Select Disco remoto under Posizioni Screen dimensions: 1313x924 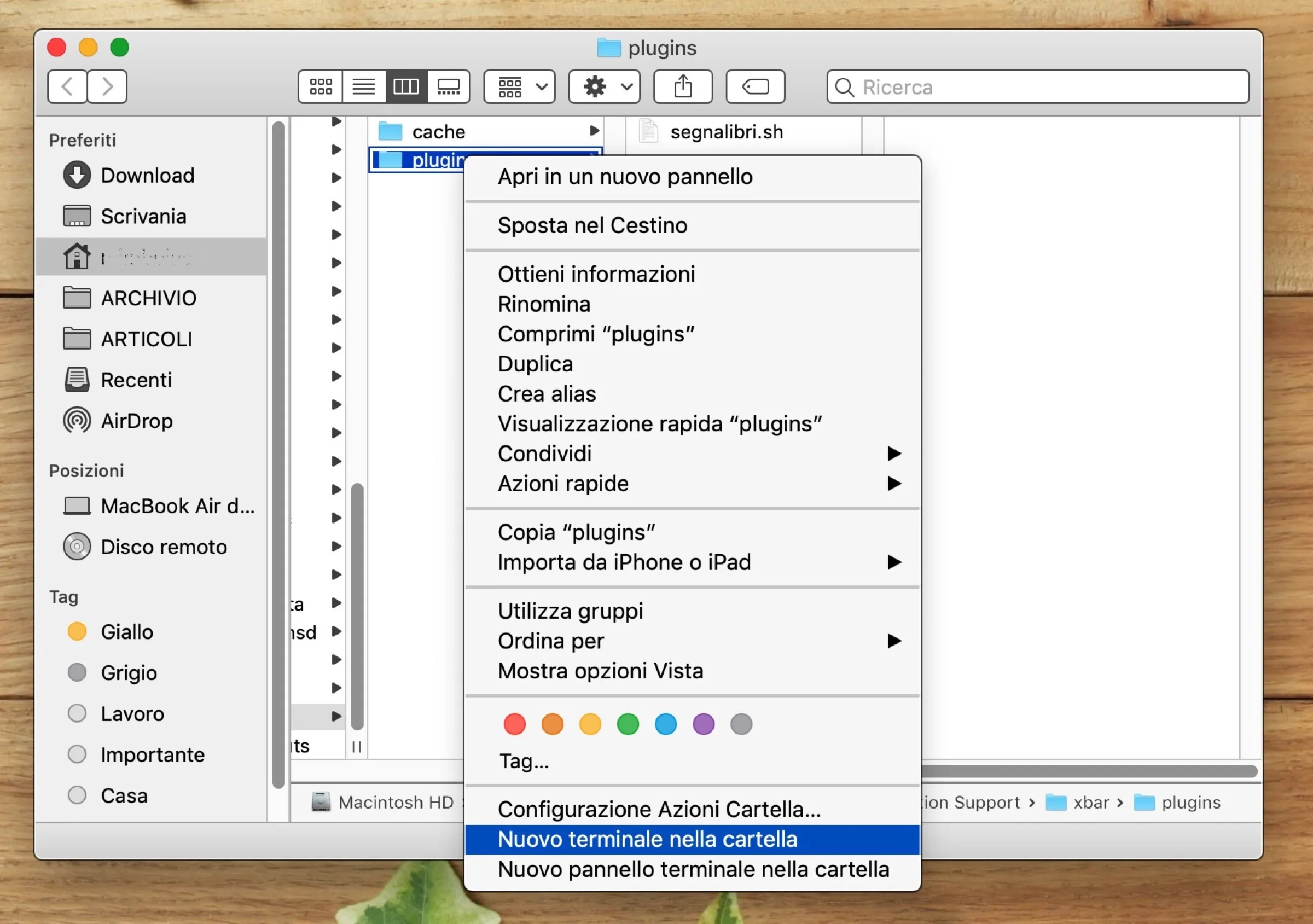[164, 547]
